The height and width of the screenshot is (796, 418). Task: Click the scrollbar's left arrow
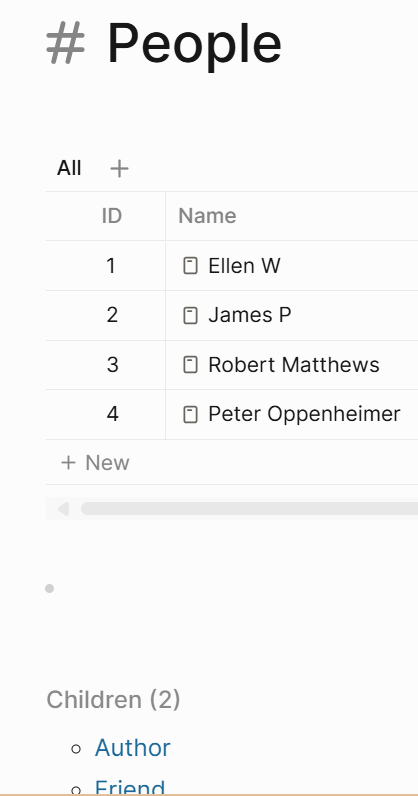coord(63,509)
